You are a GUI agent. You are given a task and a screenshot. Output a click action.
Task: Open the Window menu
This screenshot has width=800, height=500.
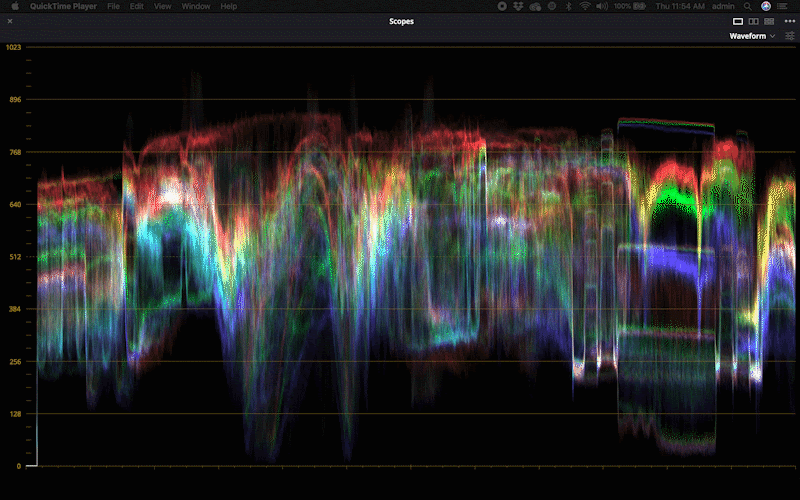coord(196,6)
